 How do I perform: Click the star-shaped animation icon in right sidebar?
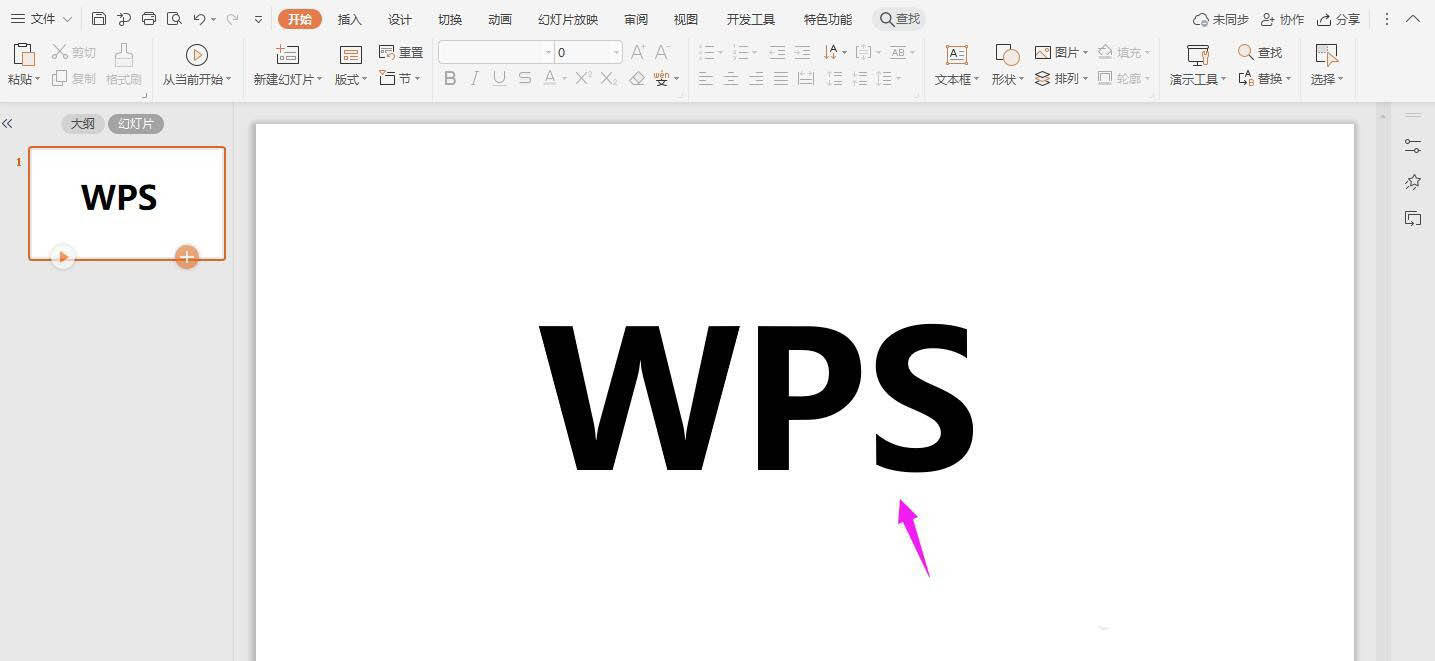1413,182
